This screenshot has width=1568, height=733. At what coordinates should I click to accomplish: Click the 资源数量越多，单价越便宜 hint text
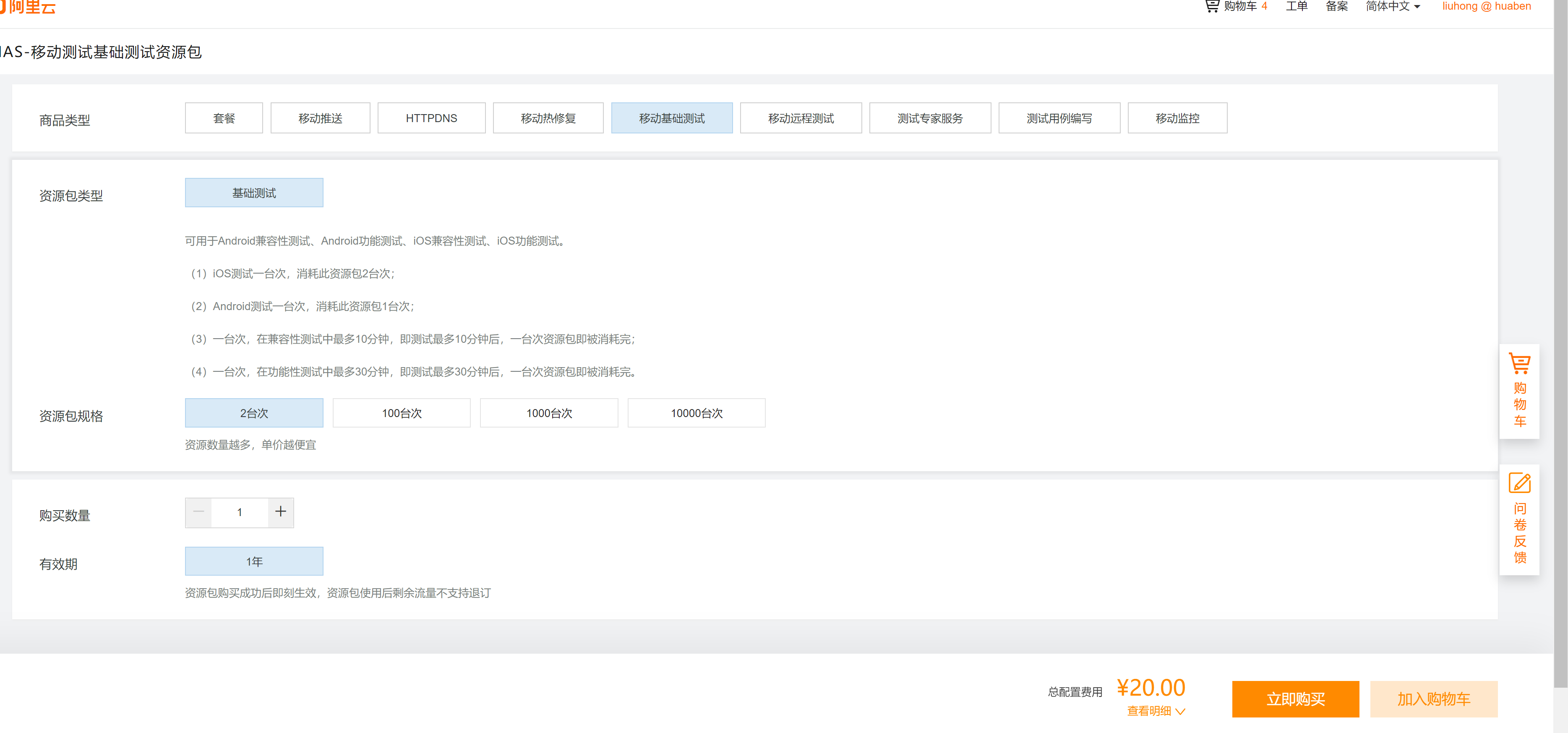pos(251,445)
